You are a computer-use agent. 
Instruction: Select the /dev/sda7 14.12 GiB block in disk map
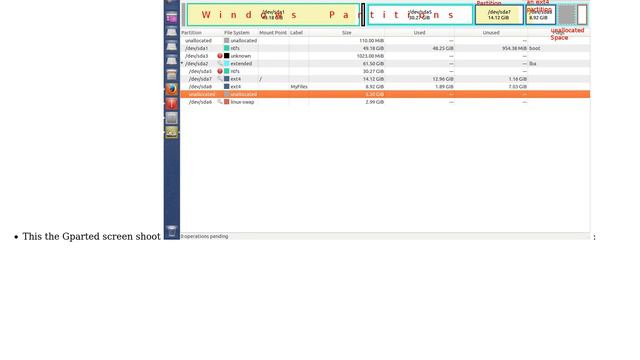pyautogui.click(x=499, y=15)
